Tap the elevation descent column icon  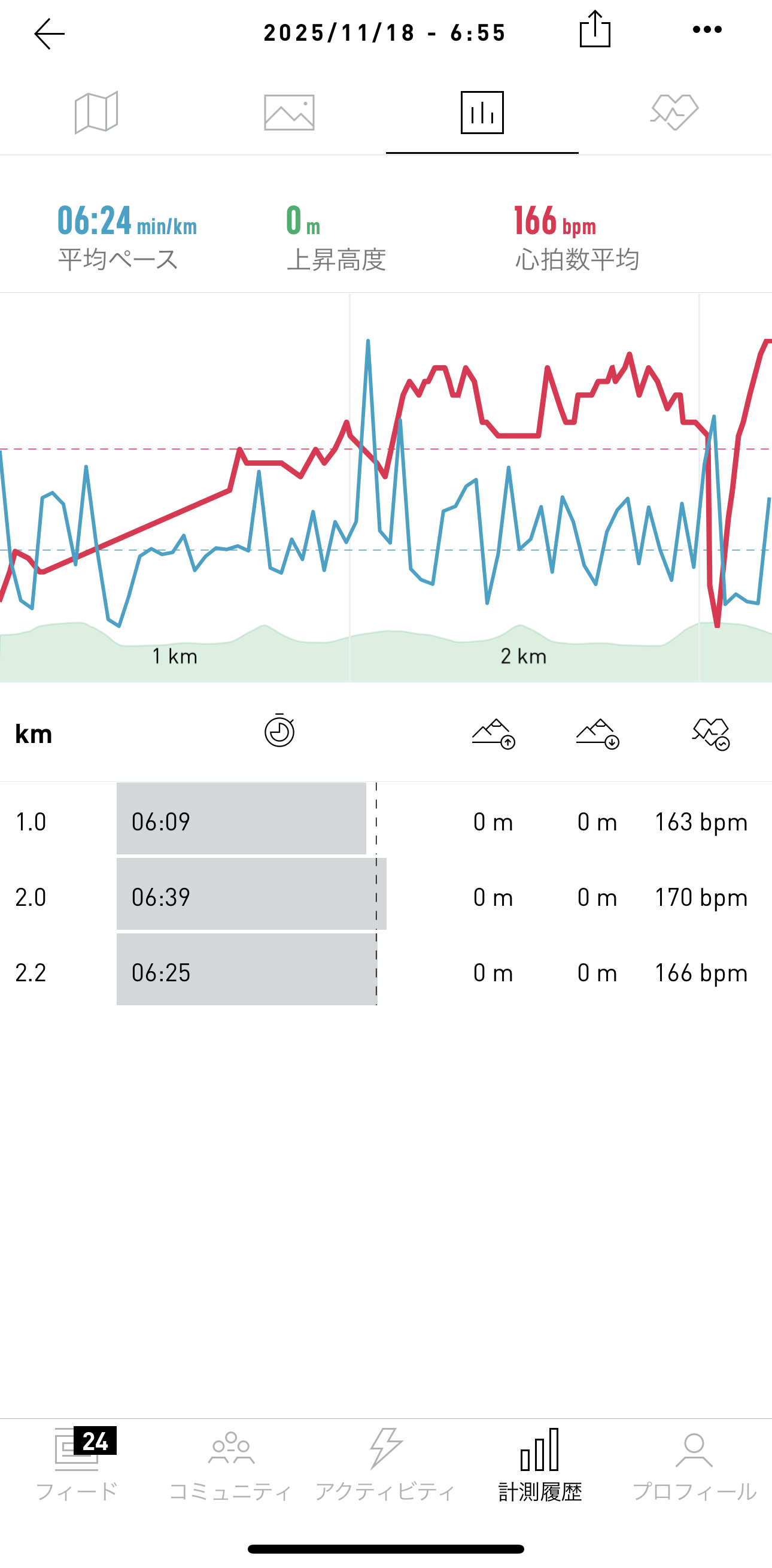pos(597,733)
